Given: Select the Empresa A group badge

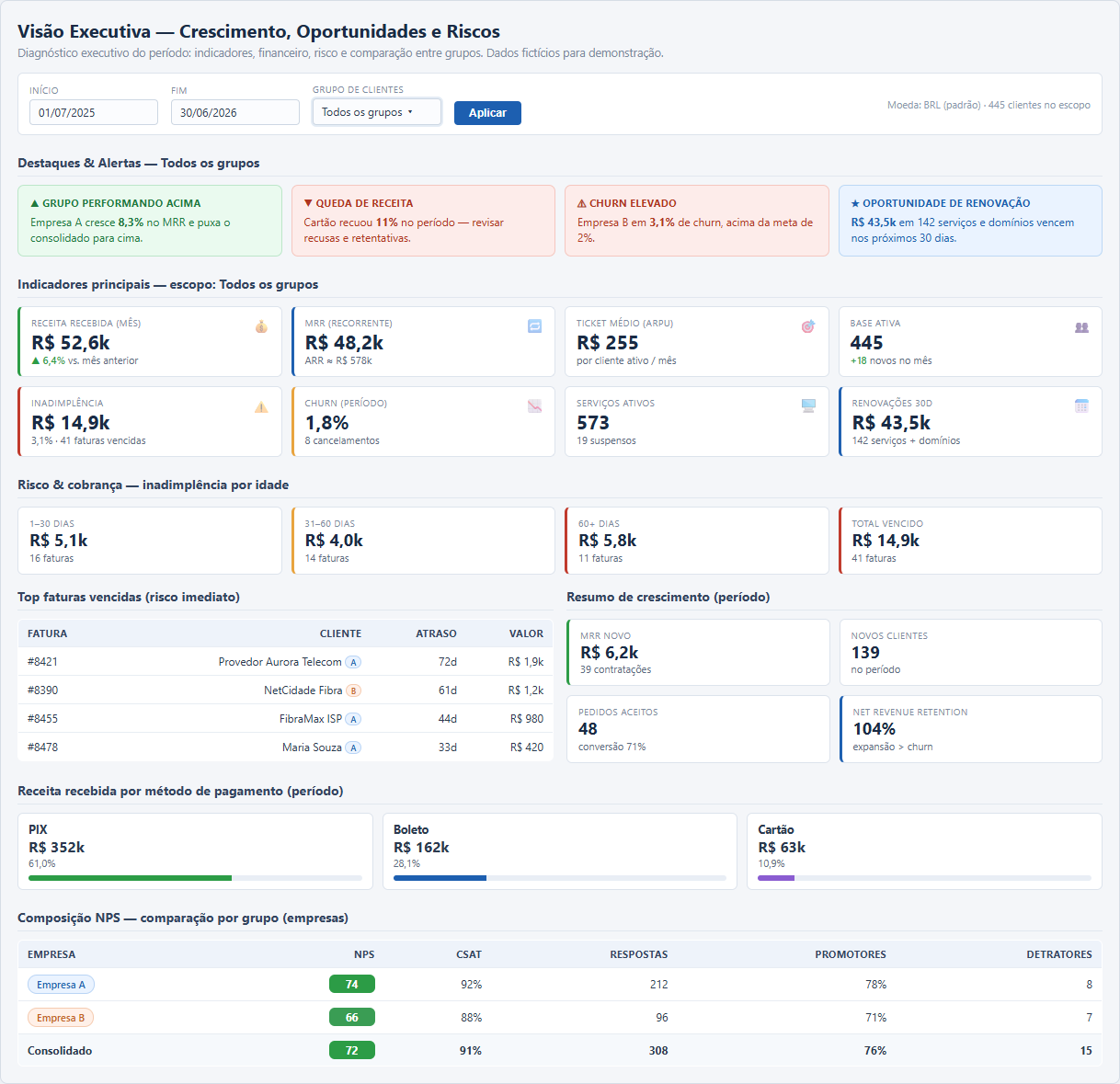Looking at the screenshot, I should point(61,985).
